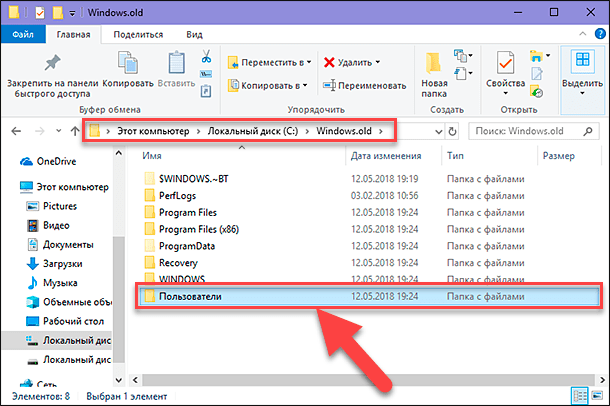This screenshot has width=610, height=406.
Task: Click the Paste shortcut icon in clipboard group
Action: [206, 91]
